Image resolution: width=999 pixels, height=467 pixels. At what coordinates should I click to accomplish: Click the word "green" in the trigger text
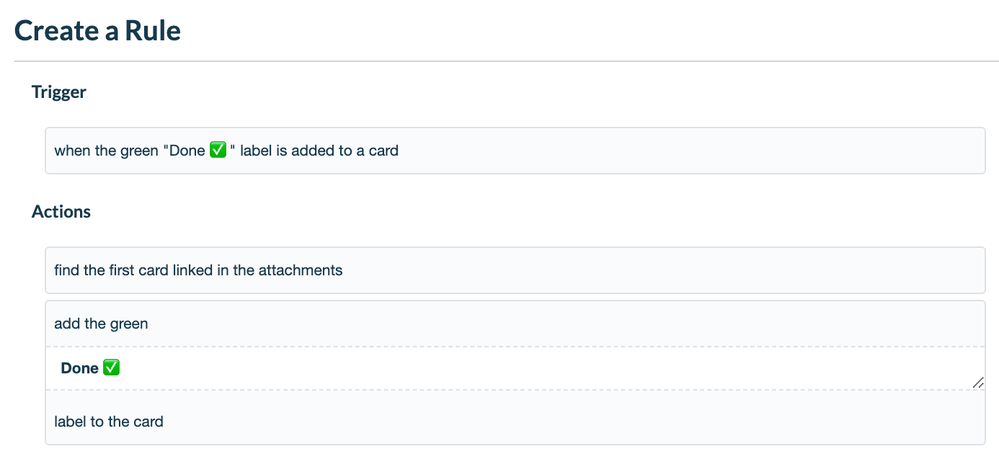[x=140, y=151]
